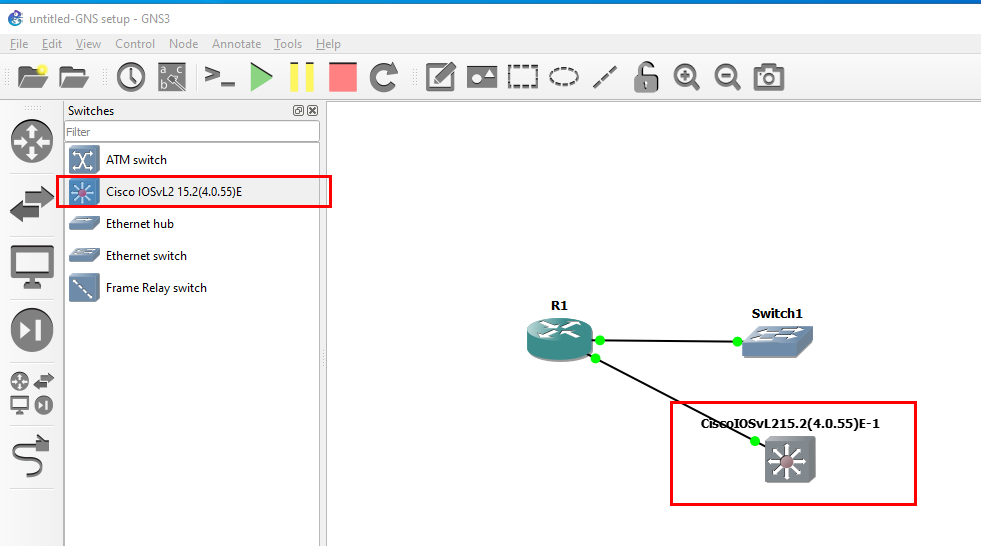This screenshot has width=981, height=546.
Task: Click the Zoom out magnifier icon
Action: [x=728, y=77]
